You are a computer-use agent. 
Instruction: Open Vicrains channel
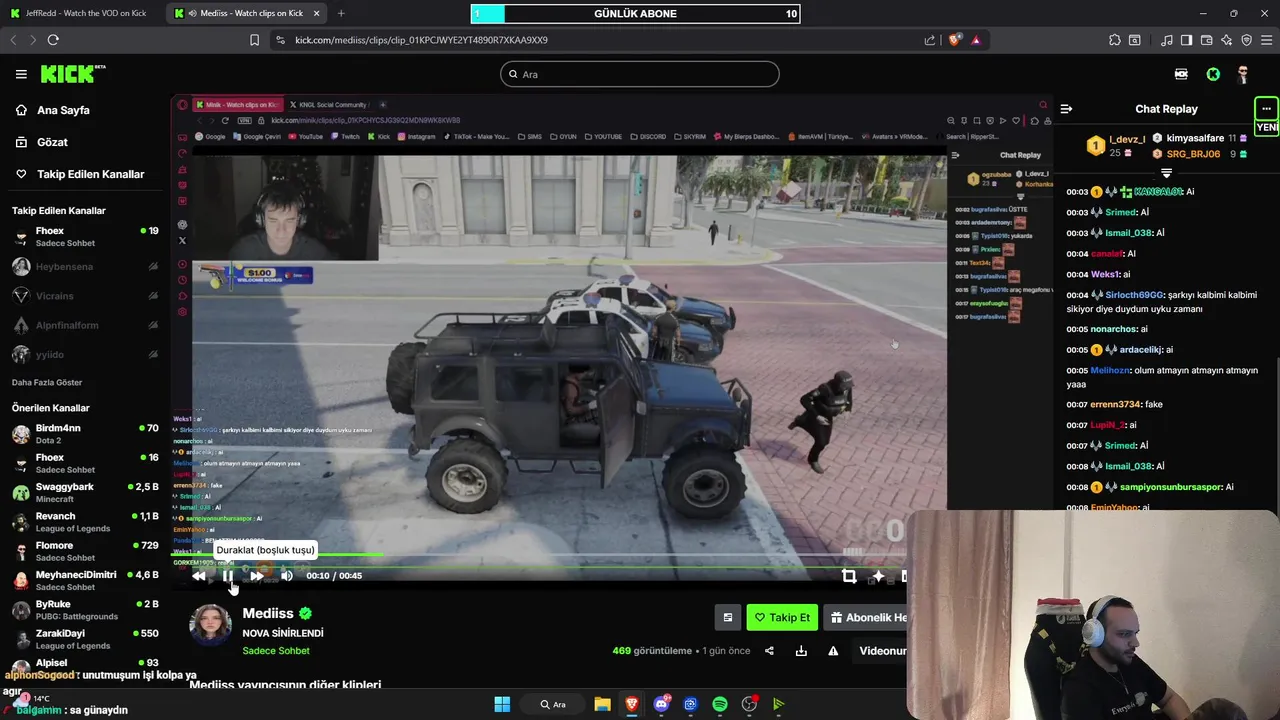point(85,296)
